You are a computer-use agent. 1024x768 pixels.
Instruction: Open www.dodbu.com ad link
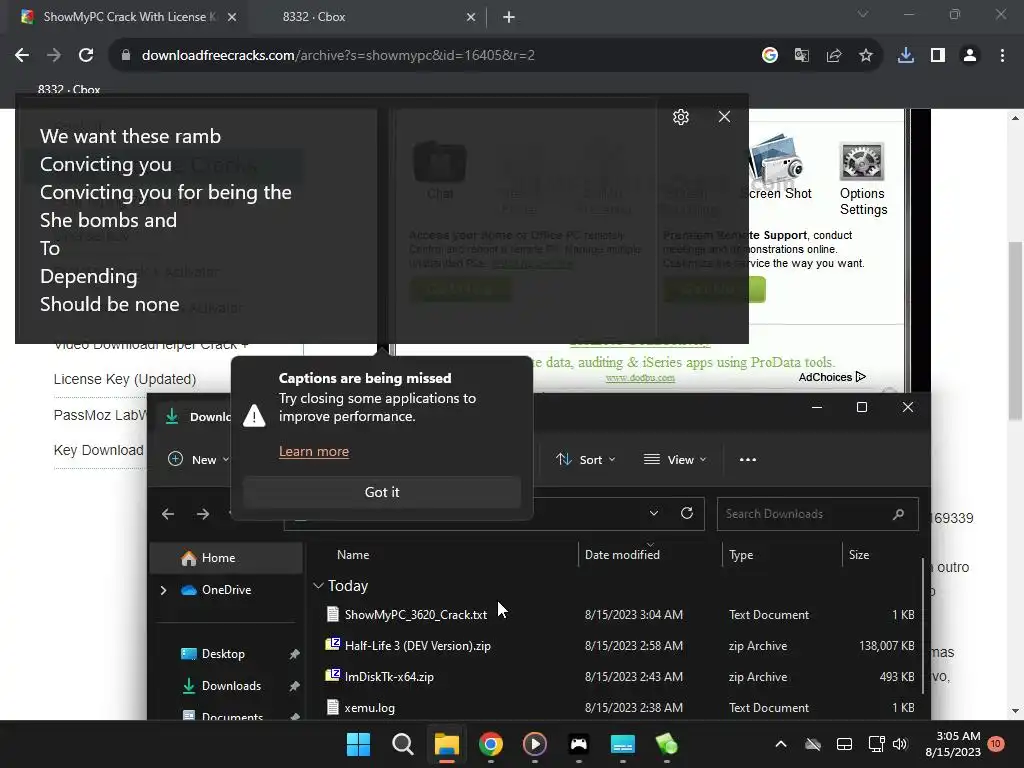pos(640,378)
